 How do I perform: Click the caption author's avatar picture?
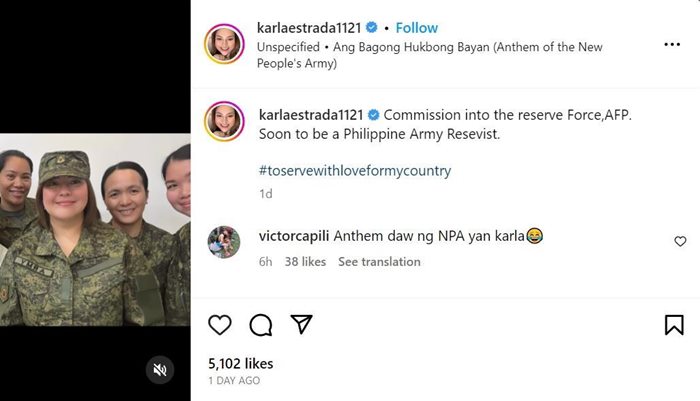click(x=224, y=120)
